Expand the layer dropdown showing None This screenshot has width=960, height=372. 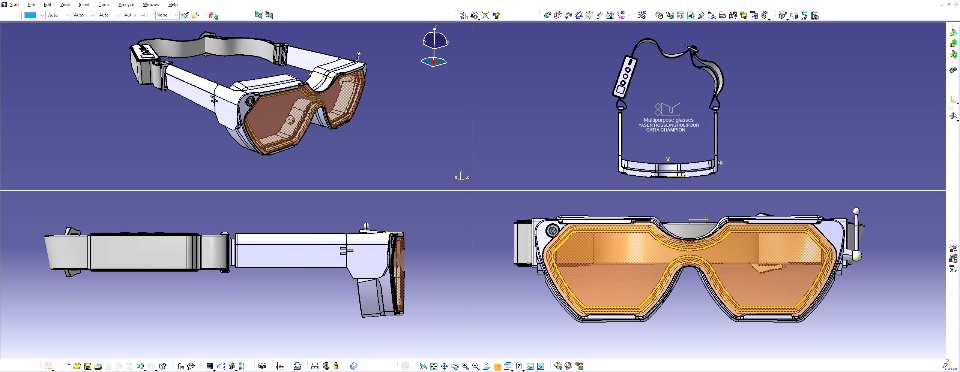pyautogui.click(x=167, y=15)
